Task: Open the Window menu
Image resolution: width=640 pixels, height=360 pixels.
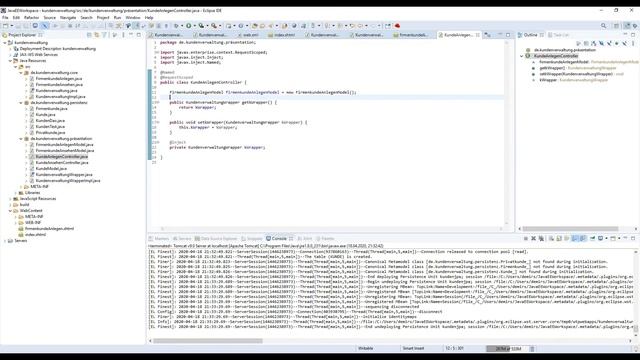Action: pyautogui.click(x=133, y=18)
